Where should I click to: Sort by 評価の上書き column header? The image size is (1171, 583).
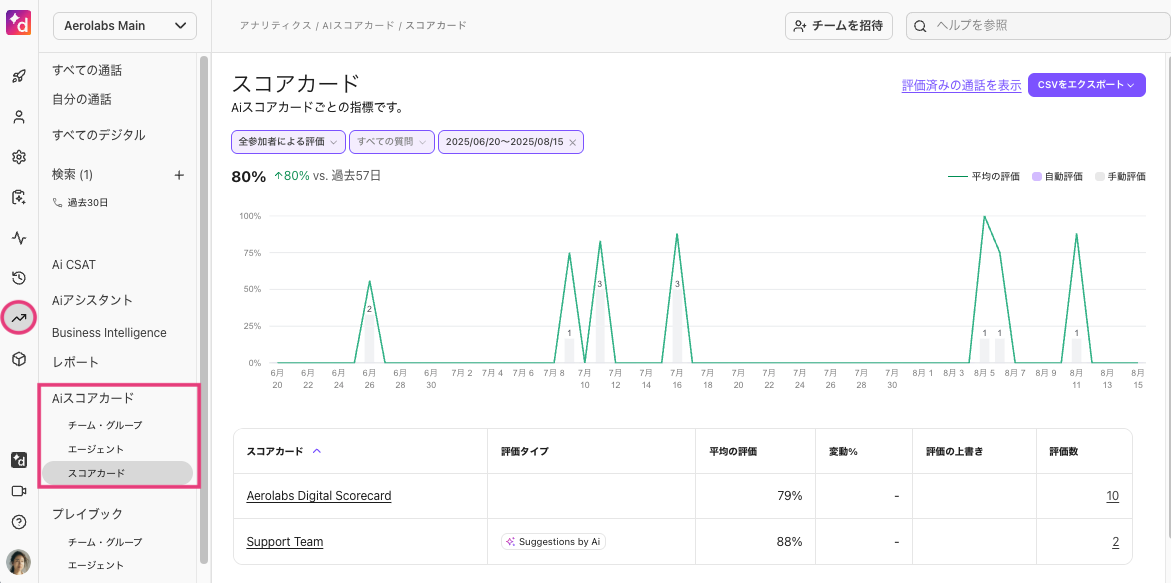954,451
